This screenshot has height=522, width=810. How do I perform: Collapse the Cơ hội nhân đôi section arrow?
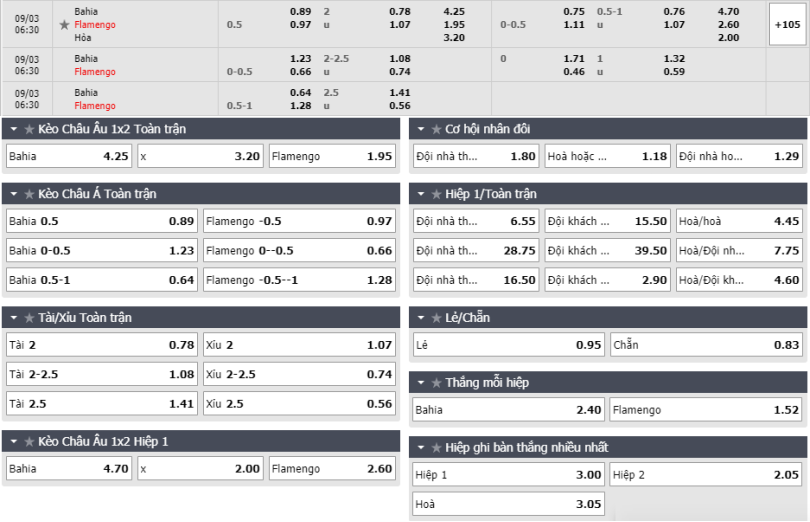pos(421,129)
